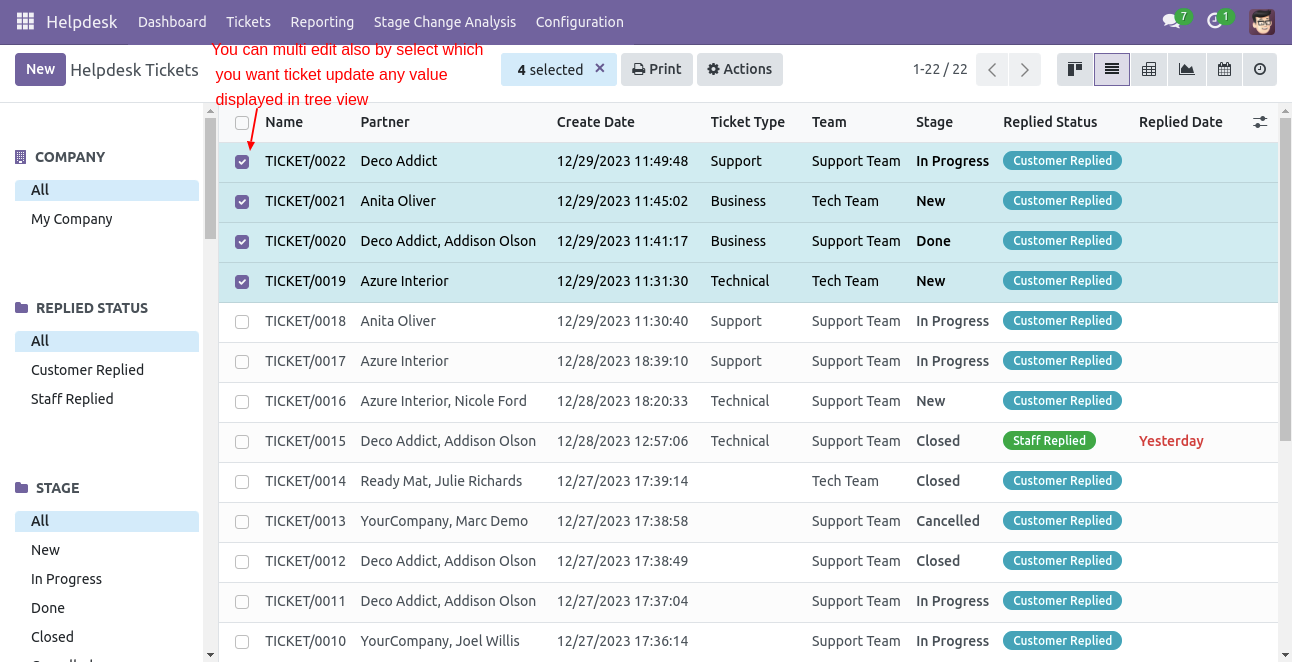Image resolution: width=1292 pixels, height=662 pixels.
Task: Uncheck TICKET/0020 checkbox
Action: pyautogui.click(x=242, y=241)
